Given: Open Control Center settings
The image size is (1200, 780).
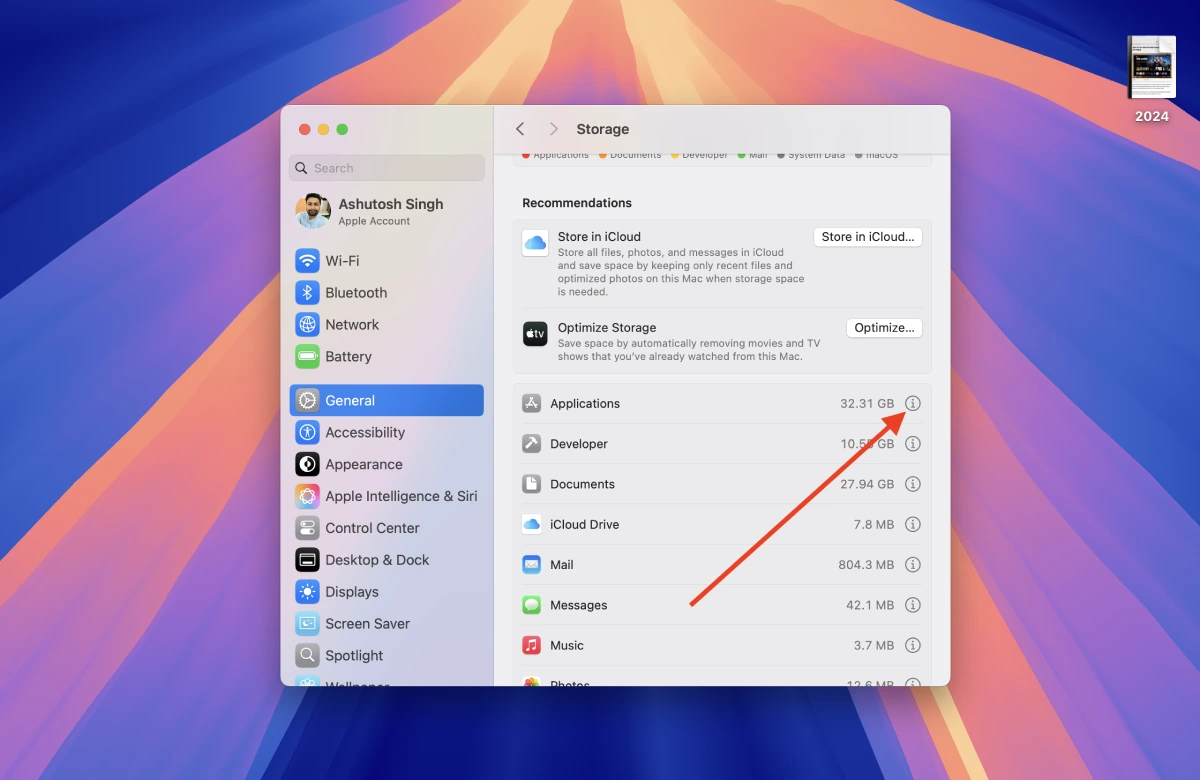Looking at the screenshot, I should [x=387, y=528].
